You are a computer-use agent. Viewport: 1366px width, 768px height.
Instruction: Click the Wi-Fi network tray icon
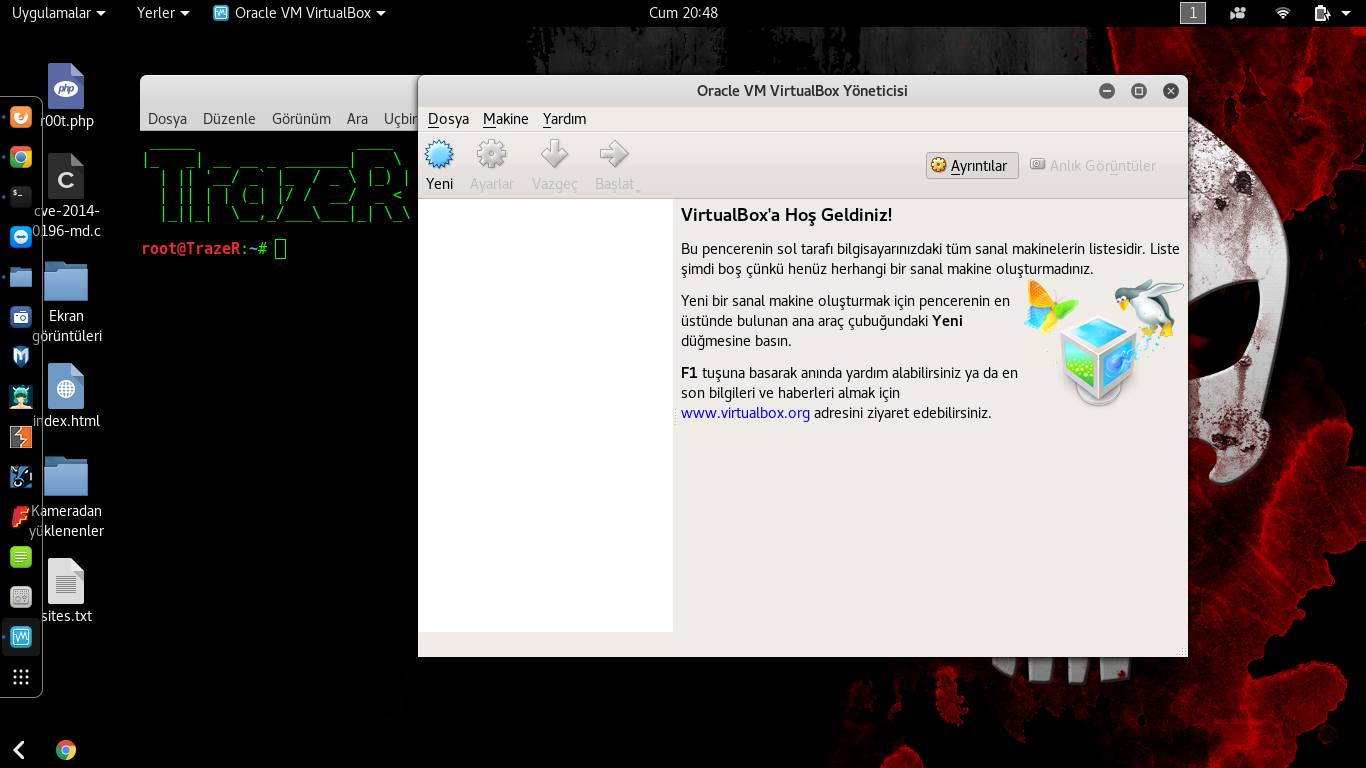(1283, 13)
